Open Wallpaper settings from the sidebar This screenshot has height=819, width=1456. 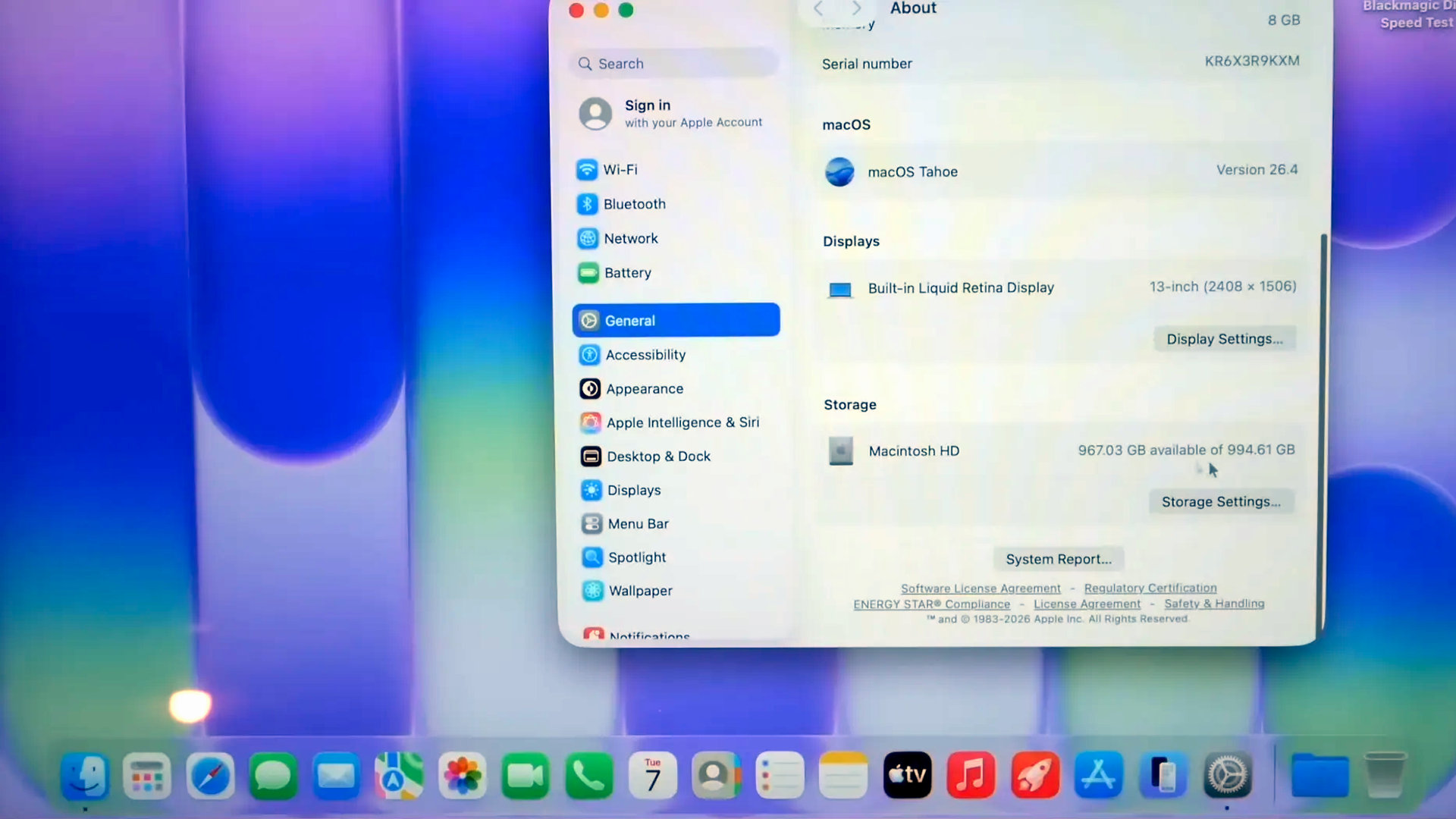639,591
